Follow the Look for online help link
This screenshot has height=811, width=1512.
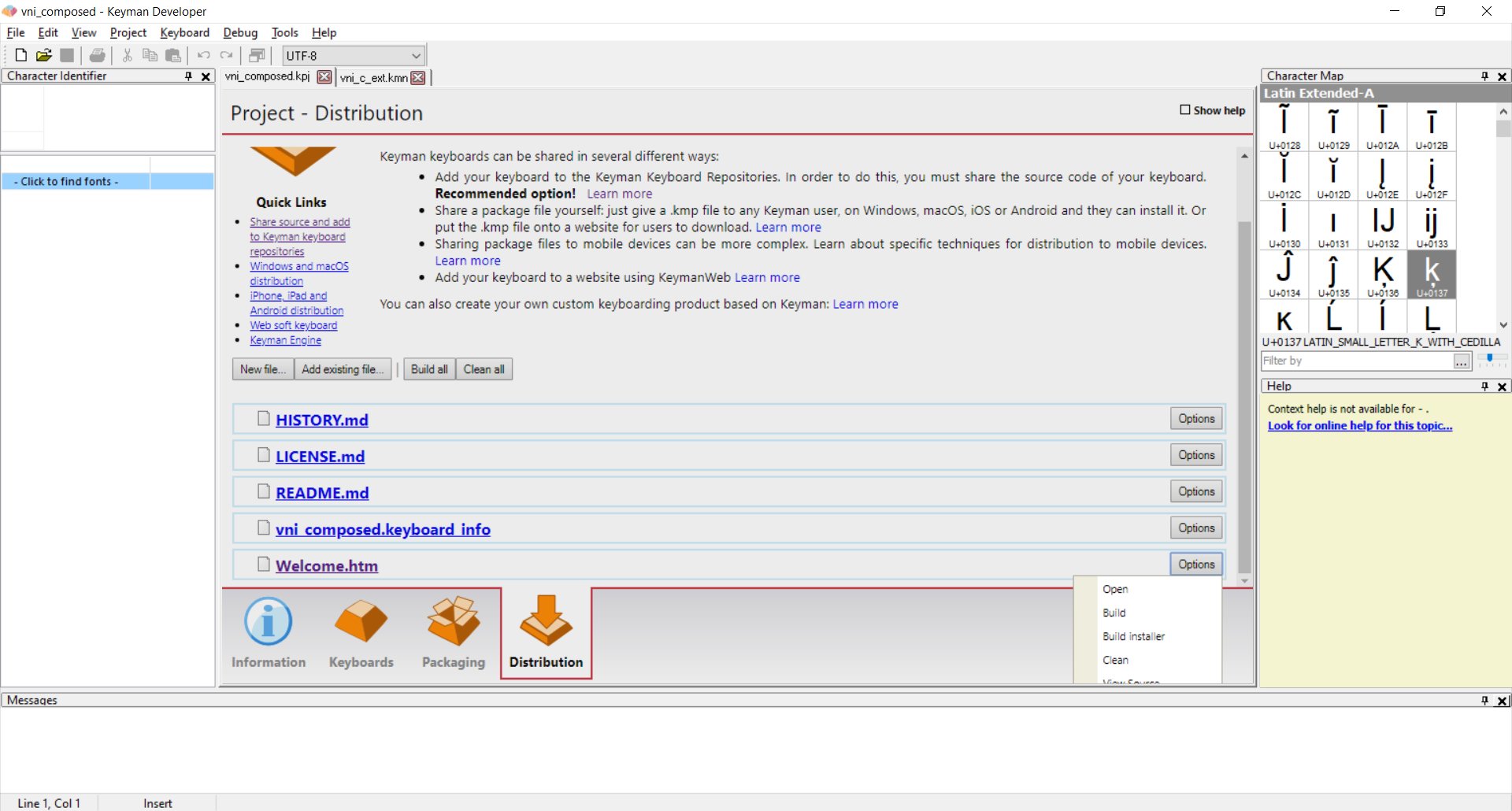pyautogui.click(x=1360, y=426)
